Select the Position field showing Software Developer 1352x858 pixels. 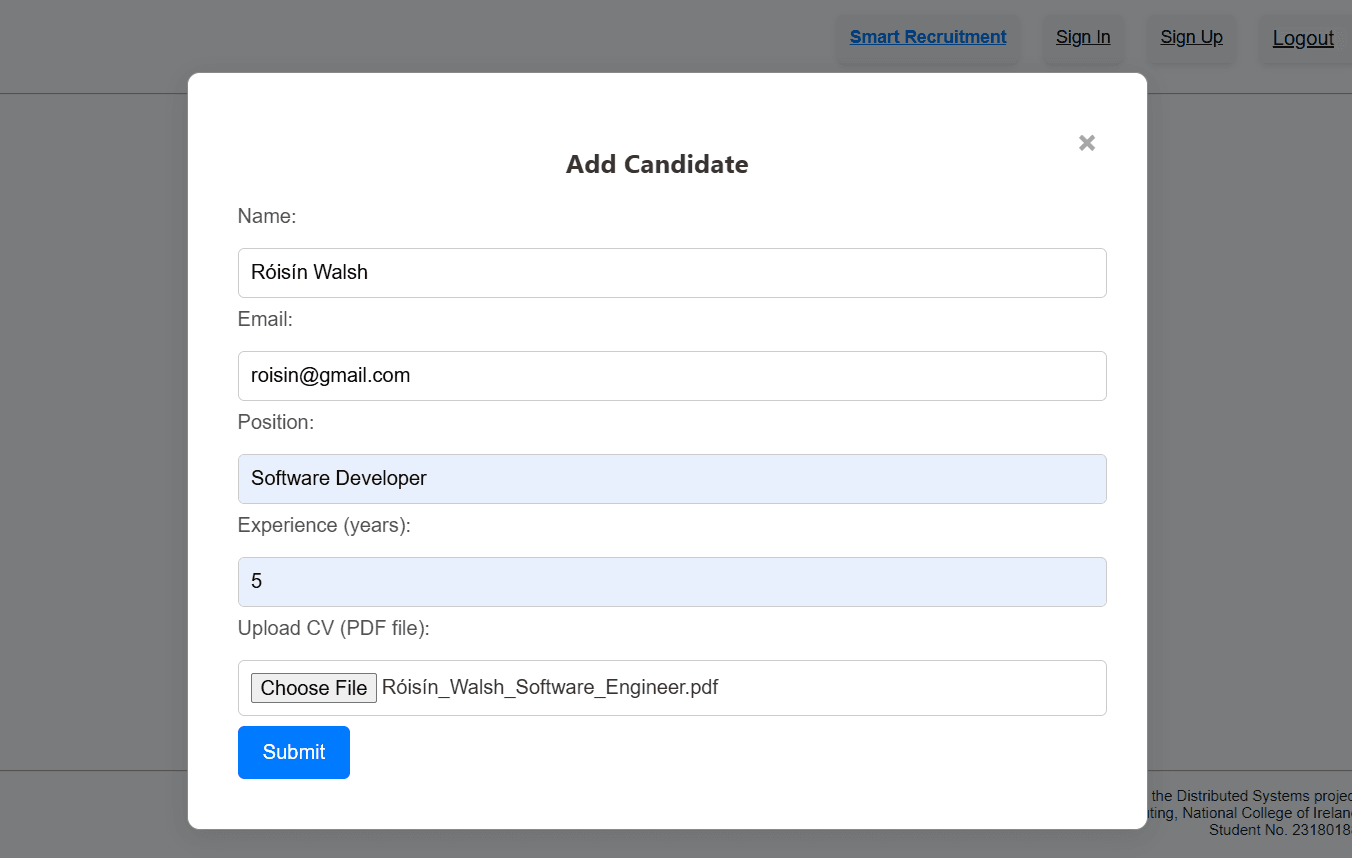pos(672,479)
